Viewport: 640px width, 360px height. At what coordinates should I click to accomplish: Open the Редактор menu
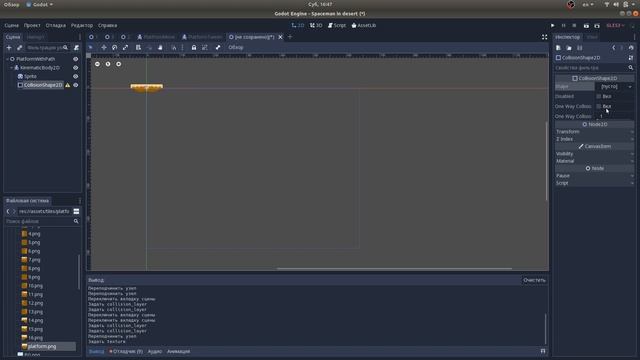tap(82, 25)
